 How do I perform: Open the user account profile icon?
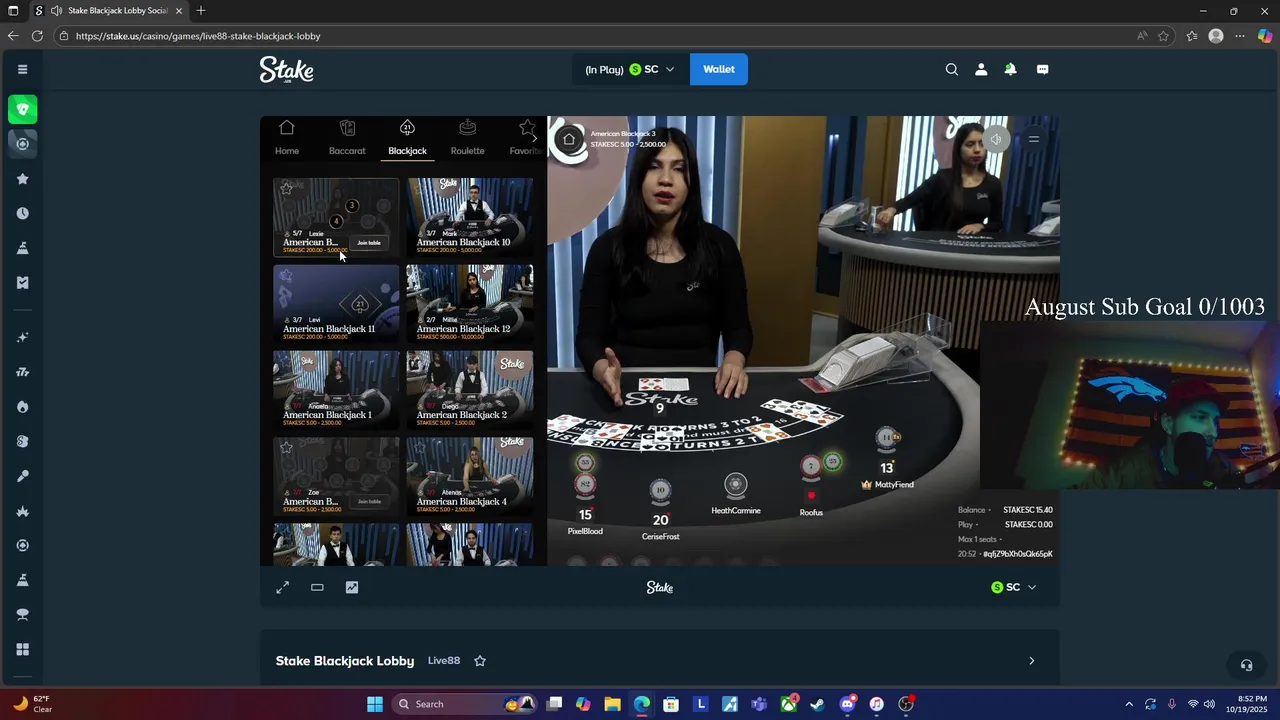click(981, 70)
